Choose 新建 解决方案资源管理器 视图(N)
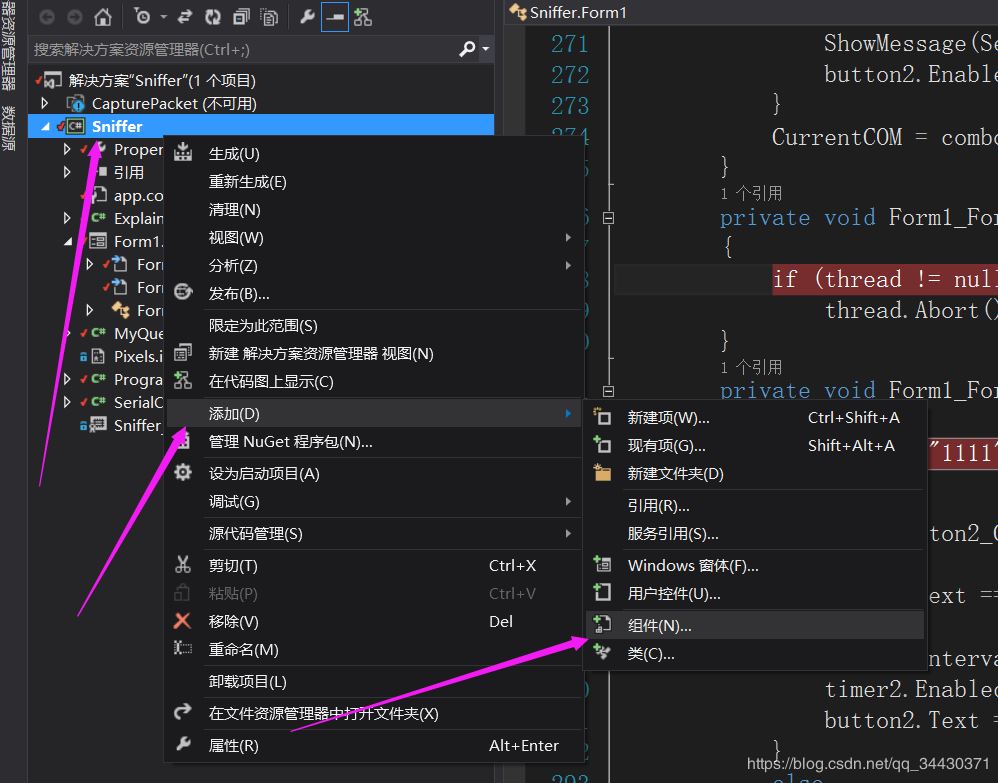Viewport: 998px width, 783px height. pos(374,353)
